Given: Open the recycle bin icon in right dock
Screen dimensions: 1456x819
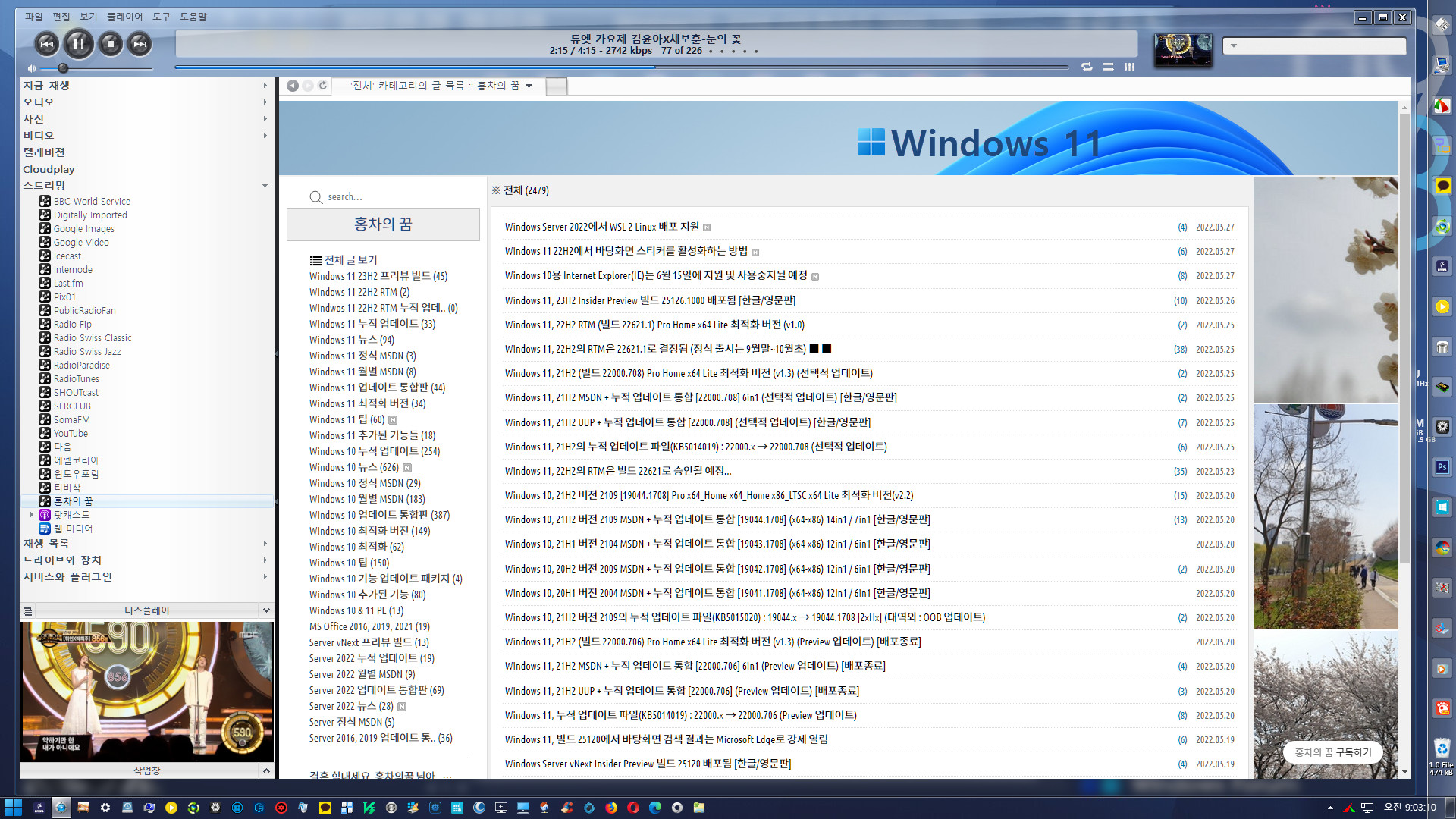Looking at the screenshot, I should [1442, 748].
